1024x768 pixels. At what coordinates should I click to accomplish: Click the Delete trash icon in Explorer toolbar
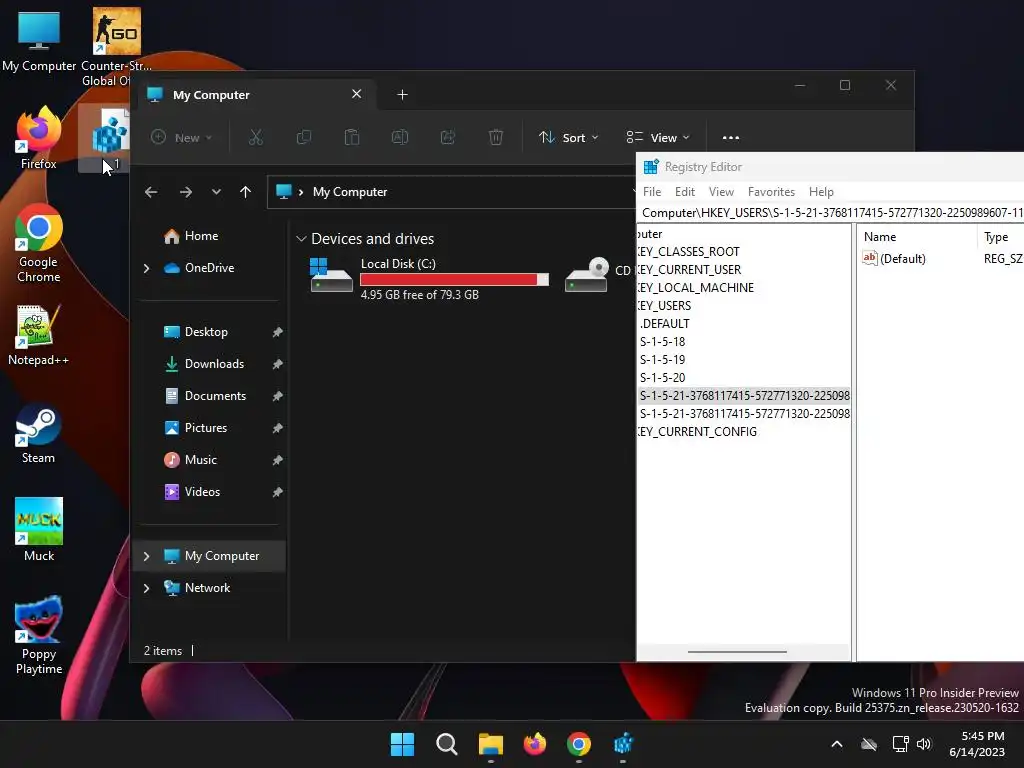[496, 137]
